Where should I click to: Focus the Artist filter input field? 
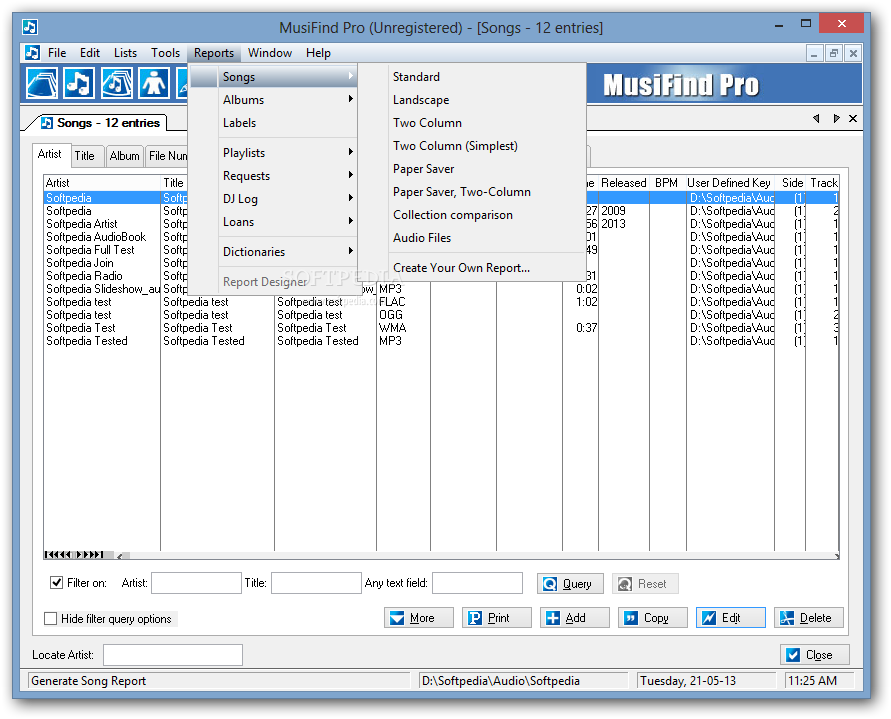click(196, 583)
